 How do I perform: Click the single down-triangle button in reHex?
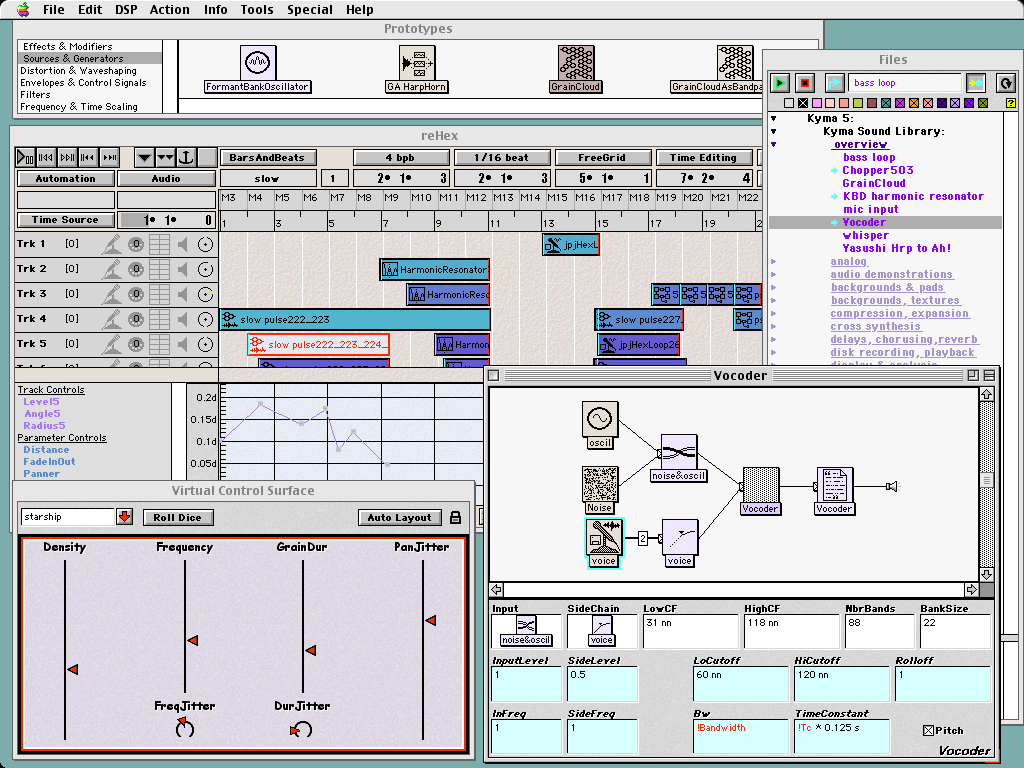144,157
